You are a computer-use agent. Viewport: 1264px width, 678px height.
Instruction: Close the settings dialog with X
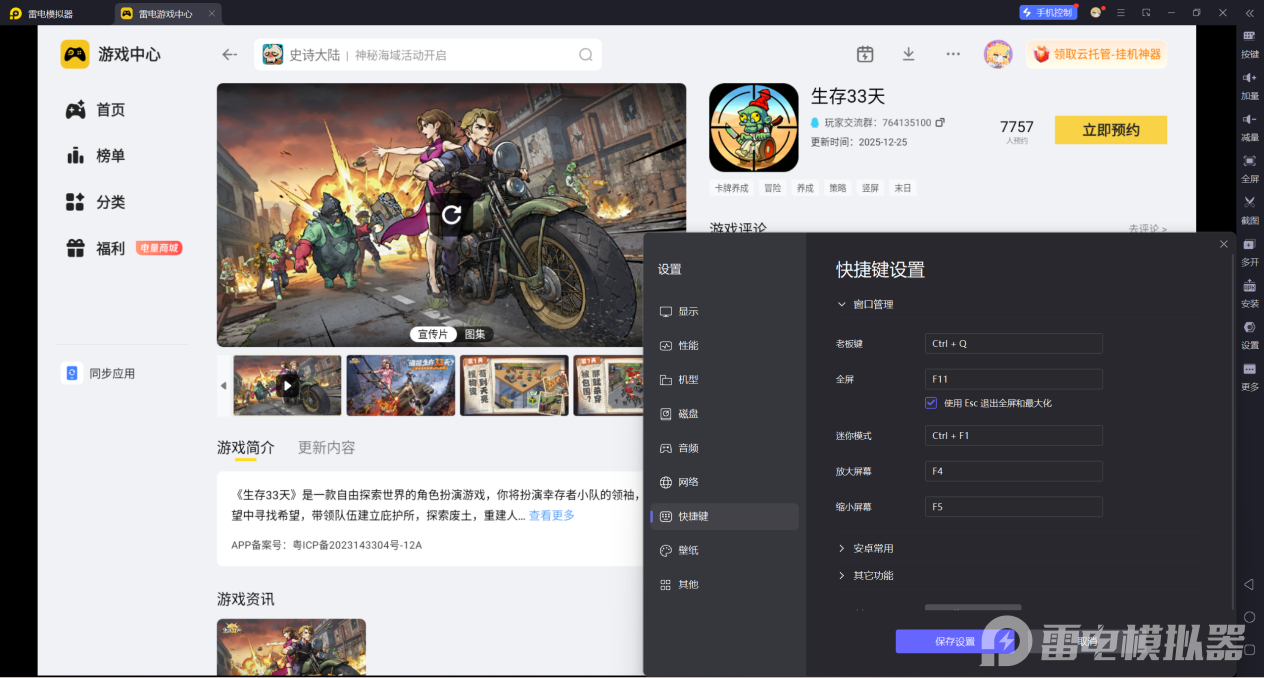(1224, 244)
